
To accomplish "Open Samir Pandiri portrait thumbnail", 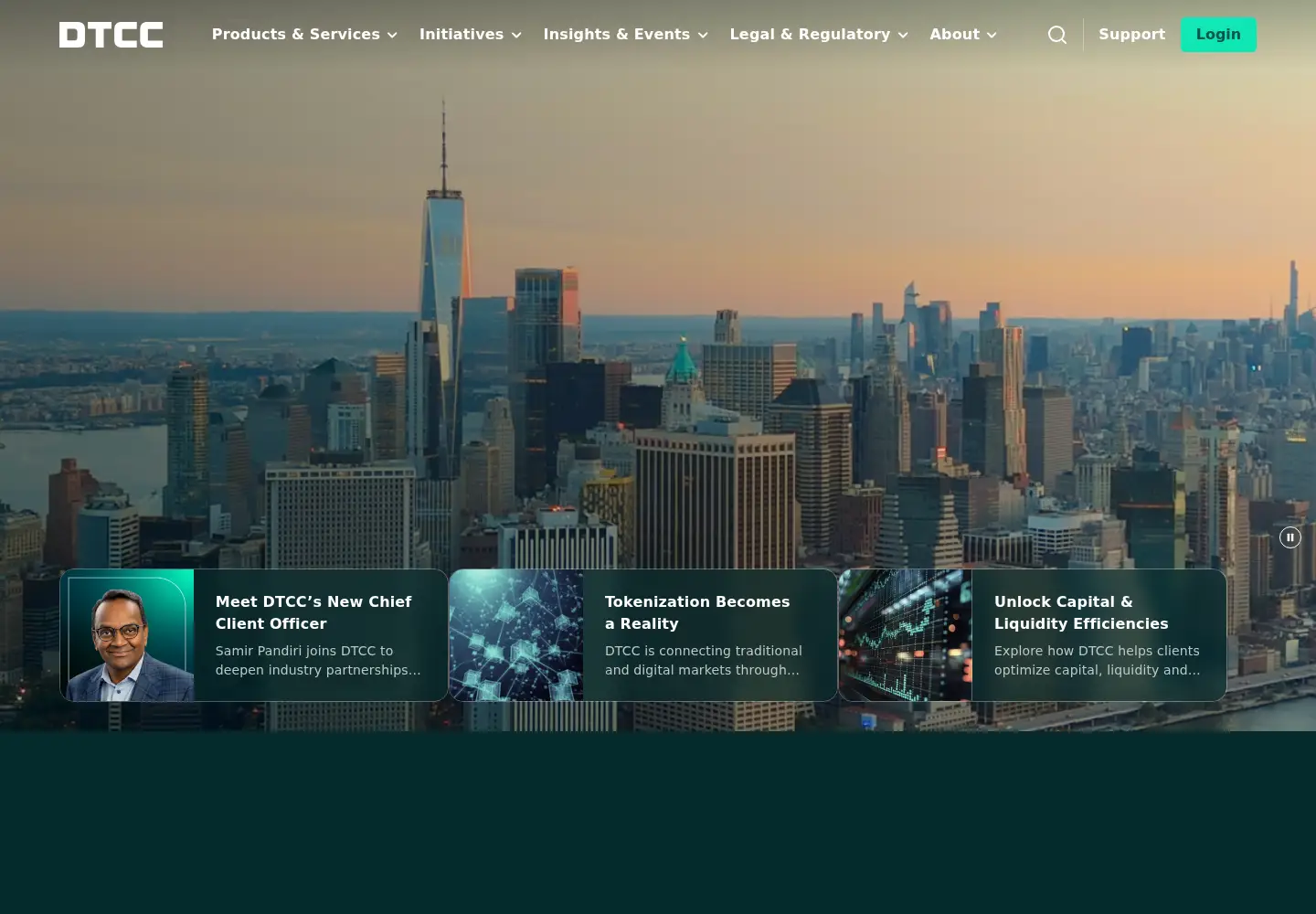I will pyautogui.click(x=127, y=635).
